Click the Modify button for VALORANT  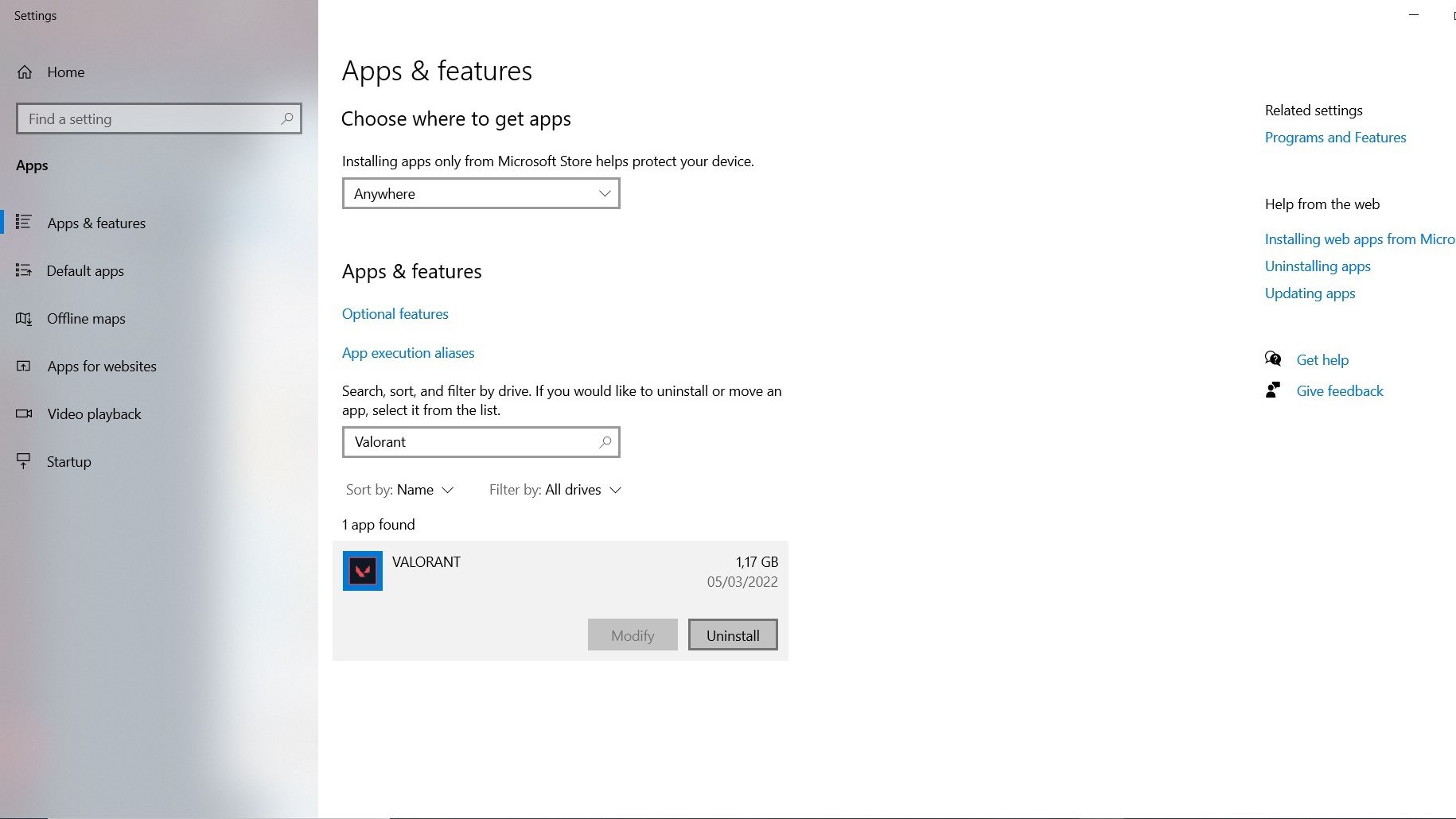point(633,635)
